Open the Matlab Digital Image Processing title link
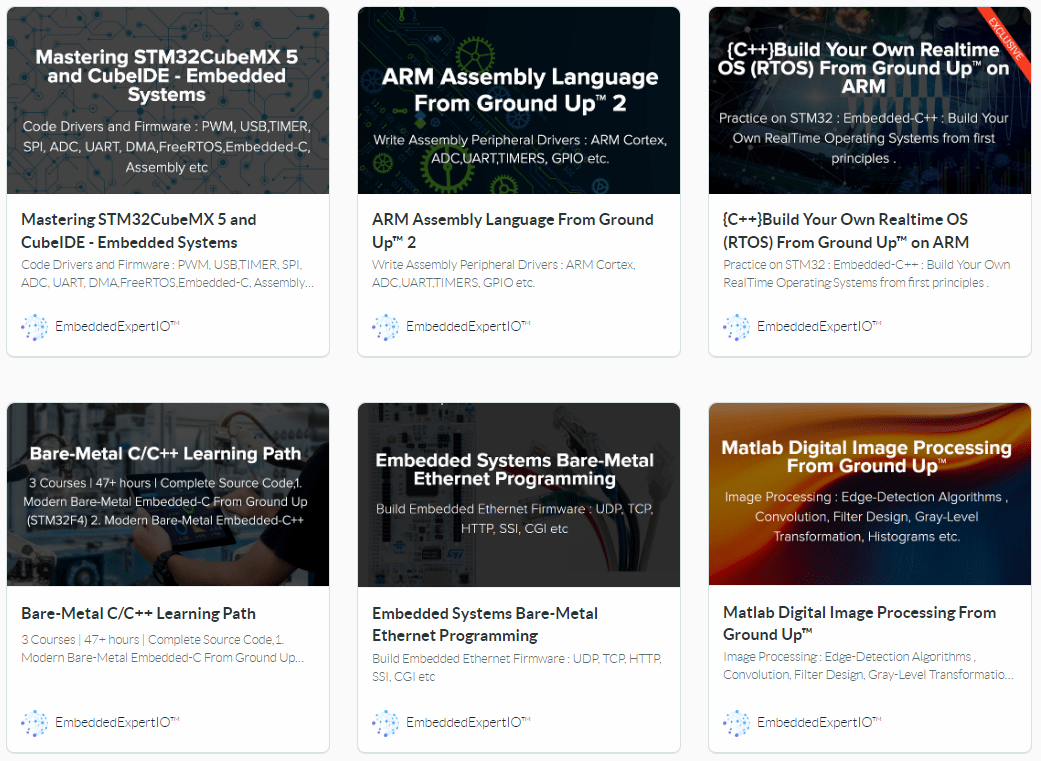This screenshot has width=1041, height=761. pyautogui.click(x=859, y=623)
